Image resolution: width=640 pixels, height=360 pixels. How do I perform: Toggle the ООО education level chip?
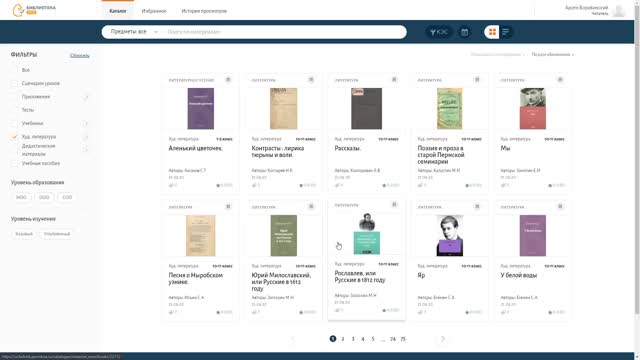coord(44,197)
